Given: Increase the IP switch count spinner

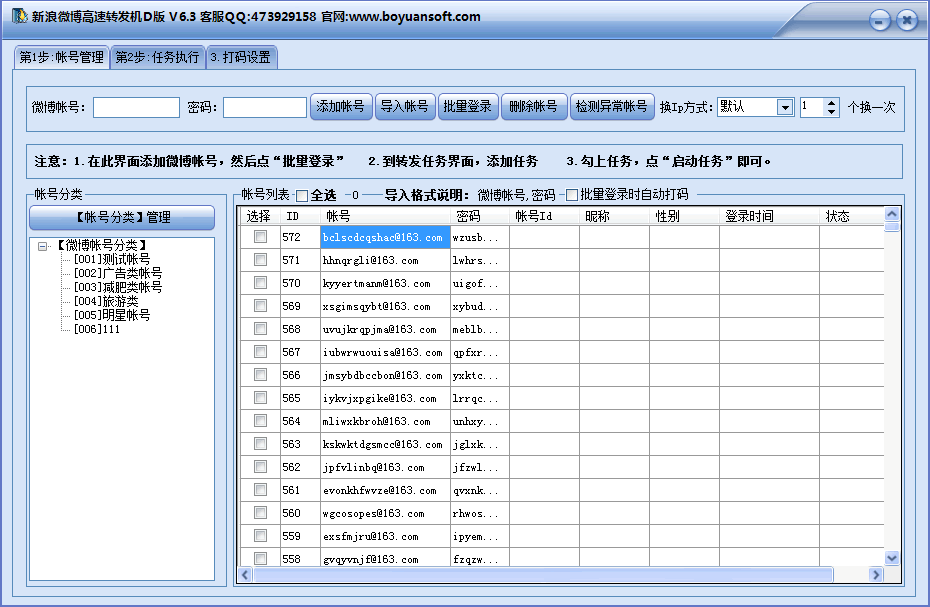Looking at the screenshot, I should pyautogui.click(x=832, y=103).
